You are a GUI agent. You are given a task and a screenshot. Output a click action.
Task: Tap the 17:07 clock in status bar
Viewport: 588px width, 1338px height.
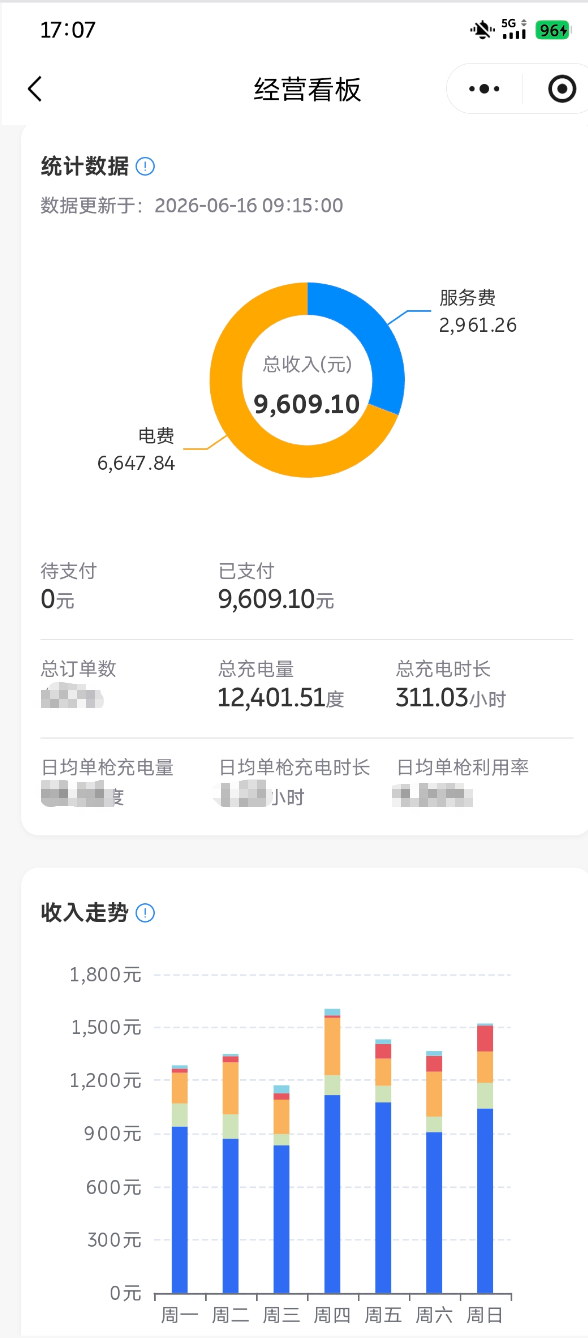68,30
